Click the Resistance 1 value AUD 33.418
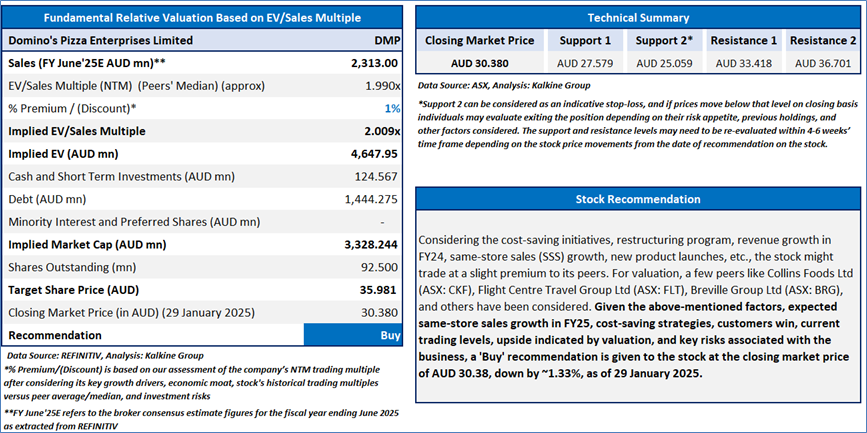 point(744,64)
